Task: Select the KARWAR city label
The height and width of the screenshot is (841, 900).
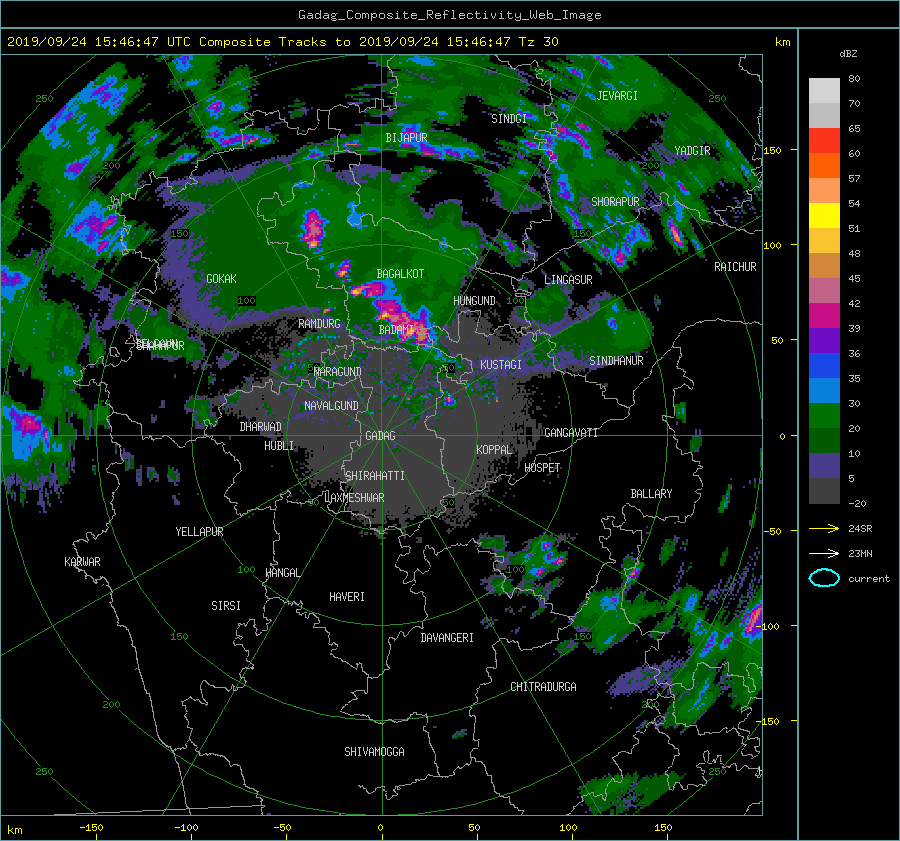Action: click(82, 562)
